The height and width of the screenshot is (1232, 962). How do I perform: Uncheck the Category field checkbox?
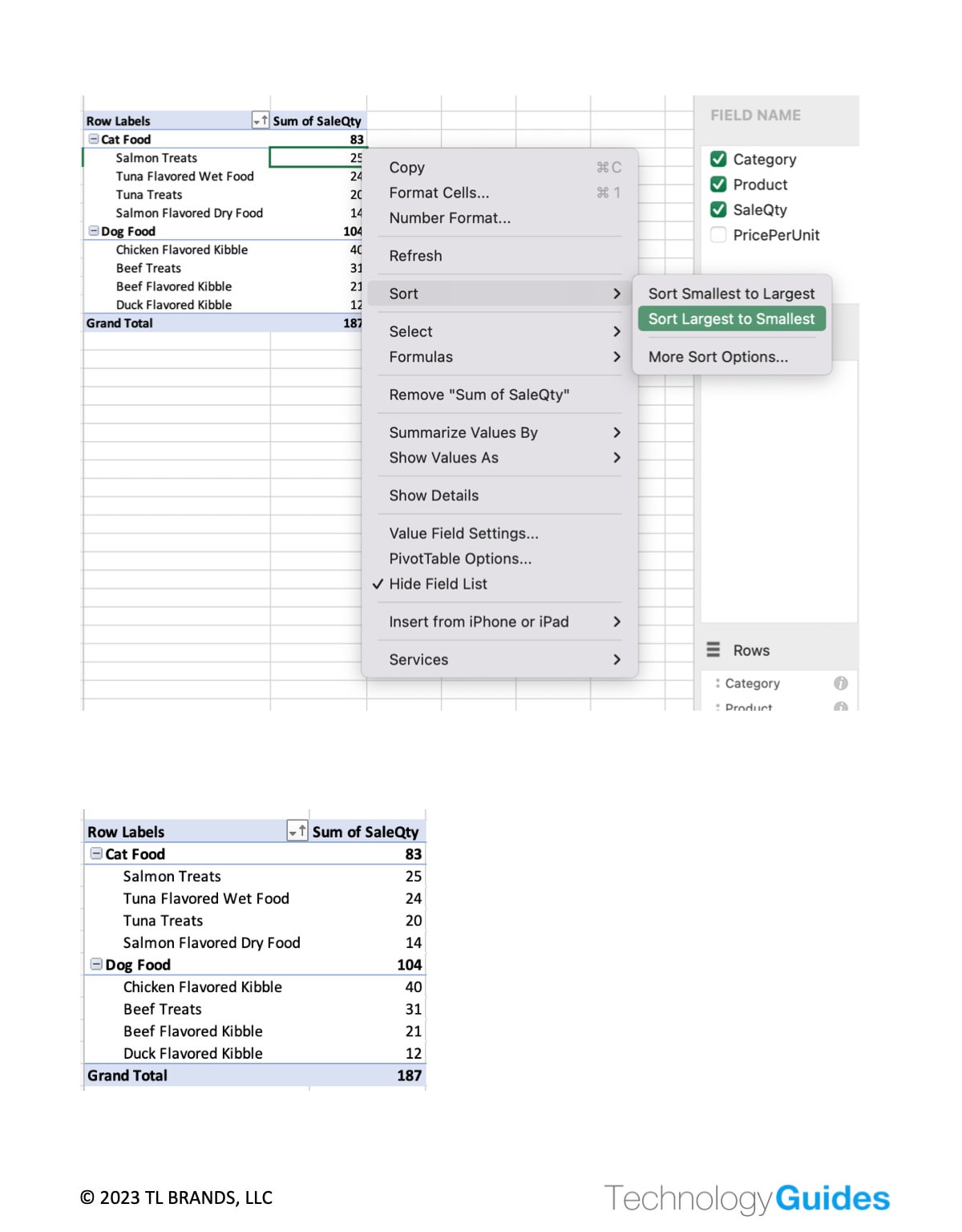coord(717,159)
